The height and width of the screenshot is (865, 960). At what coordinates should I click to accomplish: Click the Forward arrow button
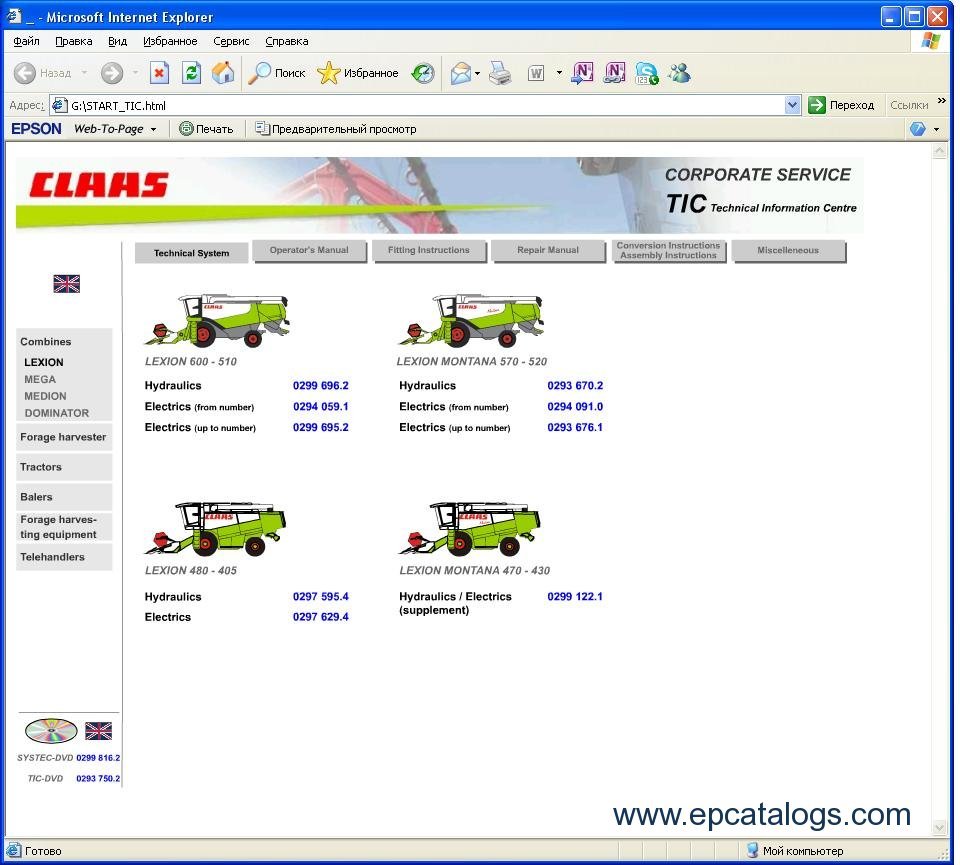pos(111,73)
